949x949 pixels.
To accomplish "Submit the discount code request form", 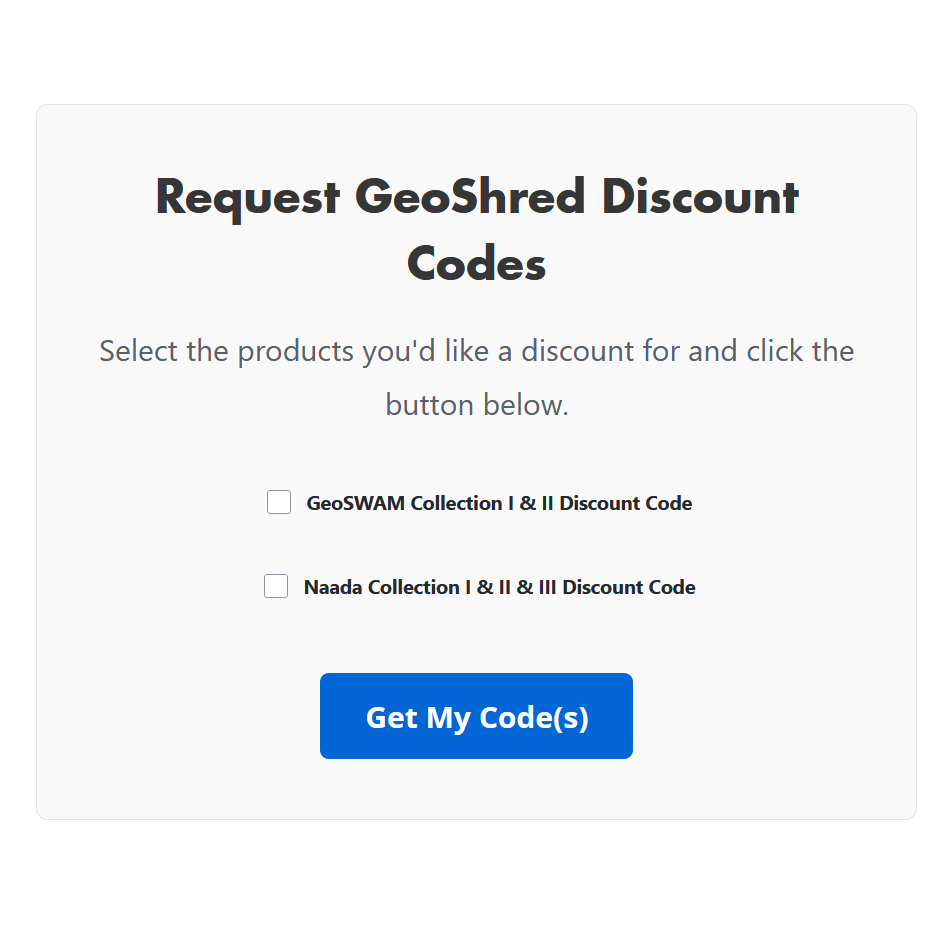I will (476, 716).
